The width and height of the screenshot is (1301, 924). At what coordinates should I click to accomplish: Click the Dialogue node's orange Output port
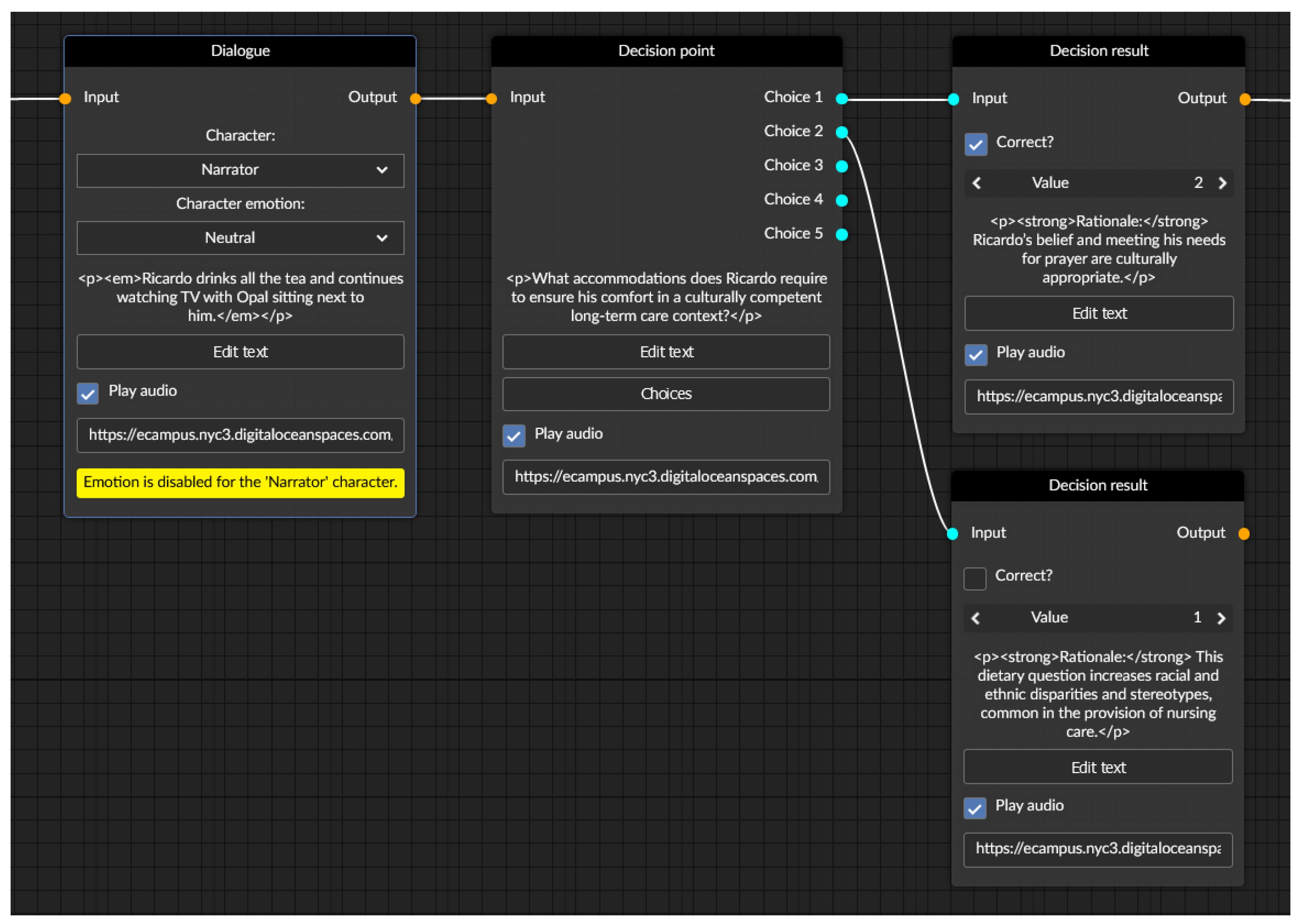click(416, 98)
